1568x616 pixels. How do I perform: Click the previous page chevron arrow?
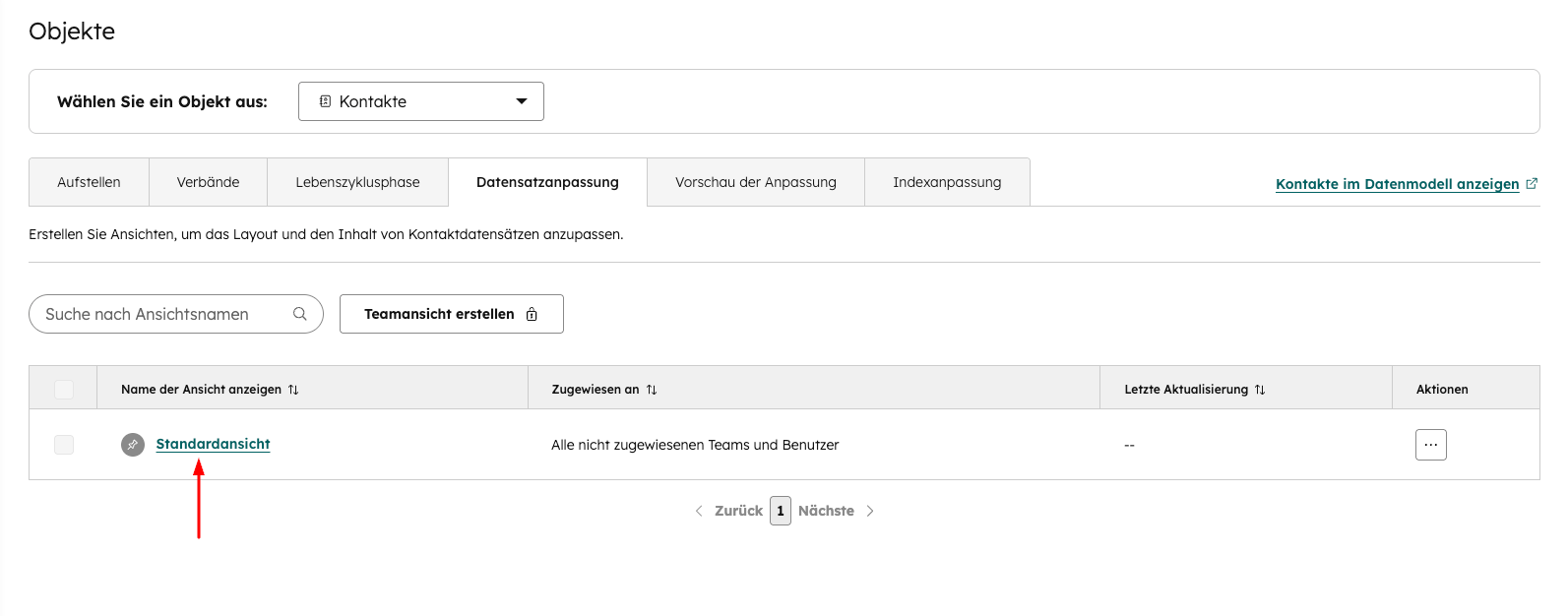click(x=699, y=511)
